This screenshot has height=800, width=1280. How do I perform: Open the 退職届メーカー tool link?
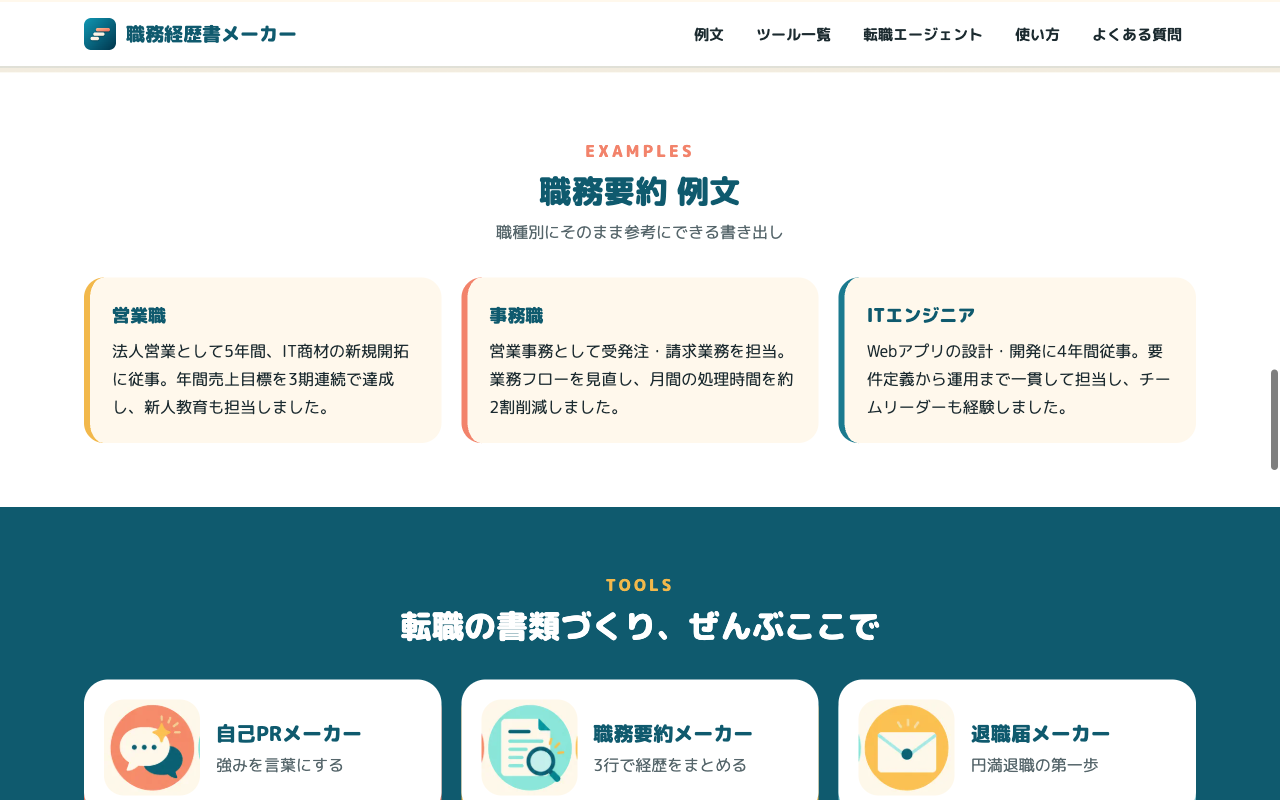click(x=1017, y=740)
